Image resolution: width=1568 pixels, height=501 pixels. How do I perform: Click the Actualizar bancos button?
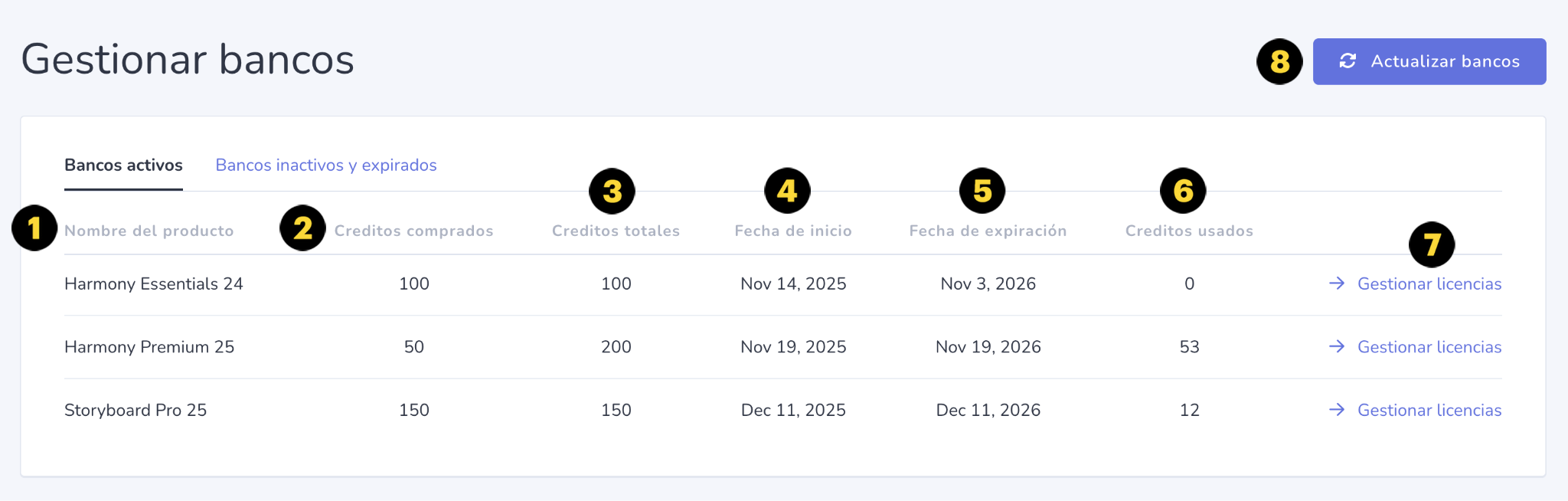click(1429, 61)
